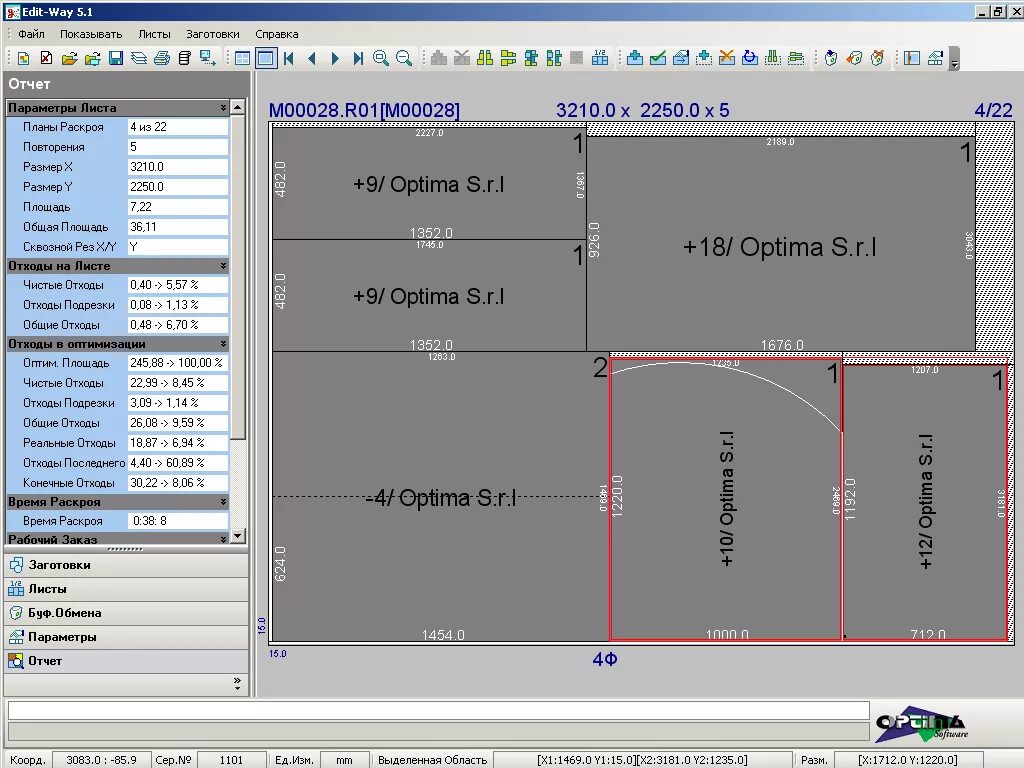Collapse the Отходы в оптимизации section

click(x=223, y=344)
